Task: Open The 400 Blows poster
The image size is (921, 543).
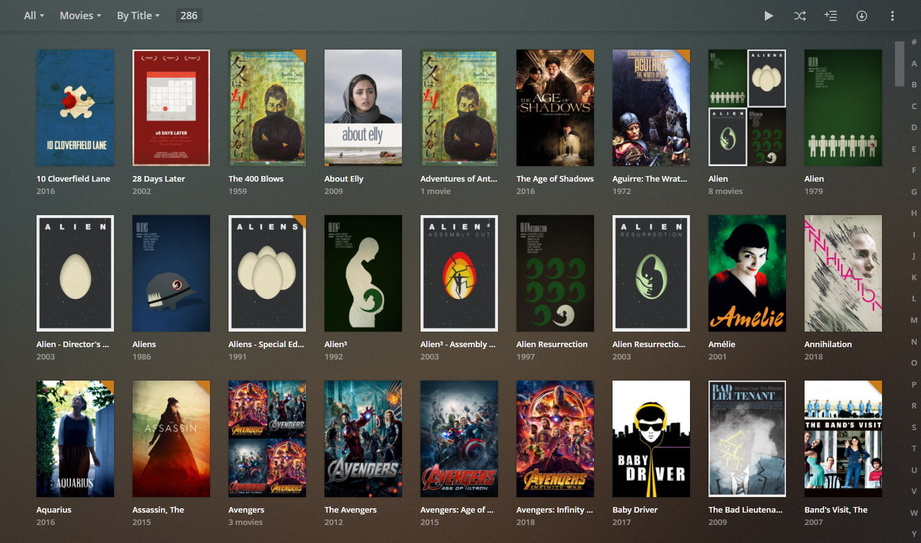Action: (267, 108)
